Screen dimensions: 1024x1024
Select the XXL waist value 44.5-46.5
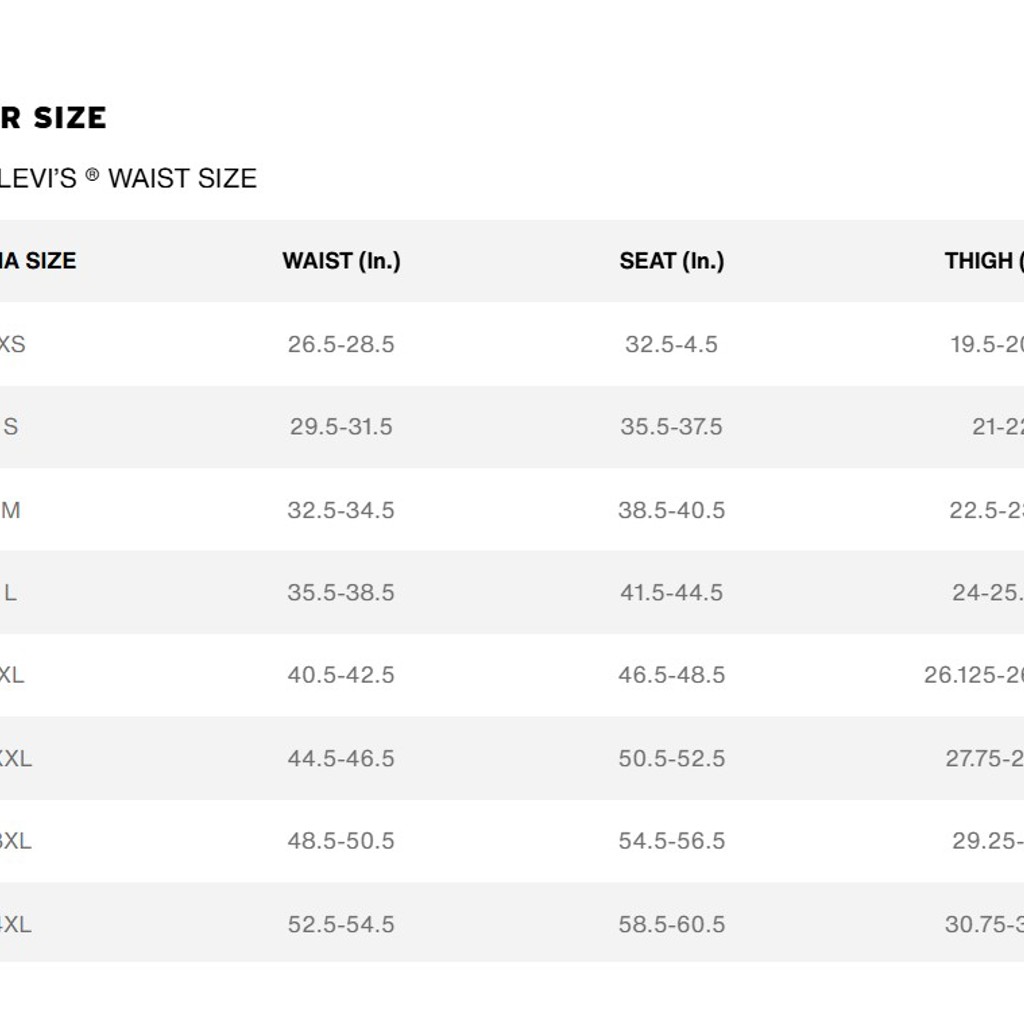click(341, 758)
